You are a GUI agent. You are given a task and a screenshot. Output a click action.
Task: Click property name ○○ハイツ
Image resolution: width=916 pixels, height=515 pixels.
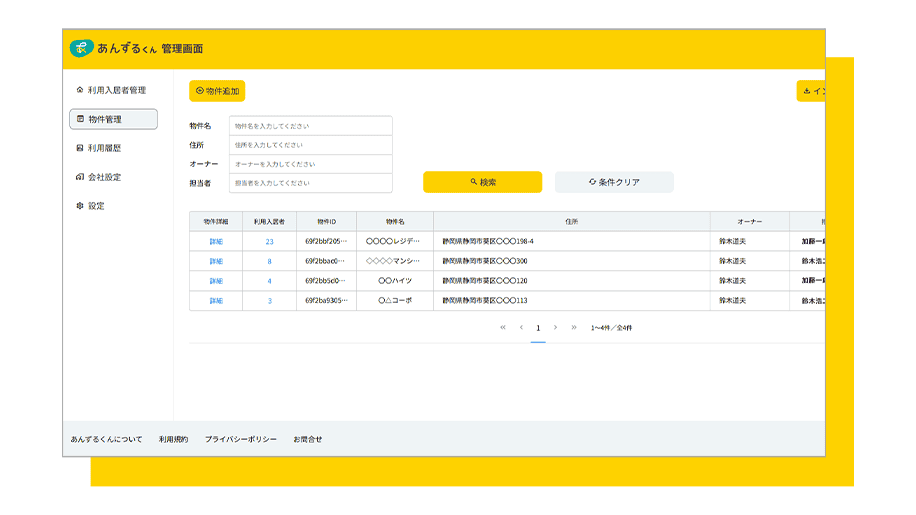coord(395,281)
